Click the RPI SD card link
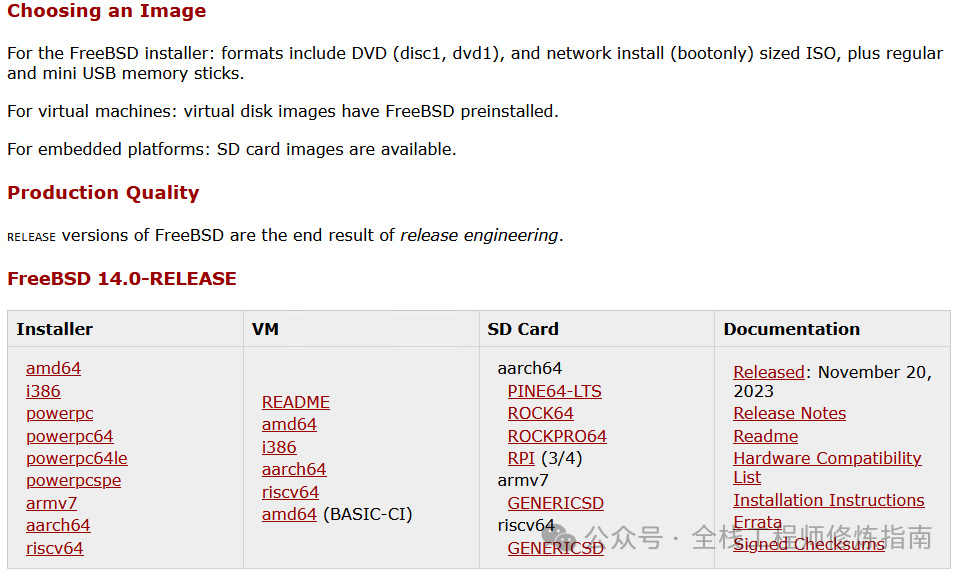This screenshot has height=576, width=963. point(521,458)
